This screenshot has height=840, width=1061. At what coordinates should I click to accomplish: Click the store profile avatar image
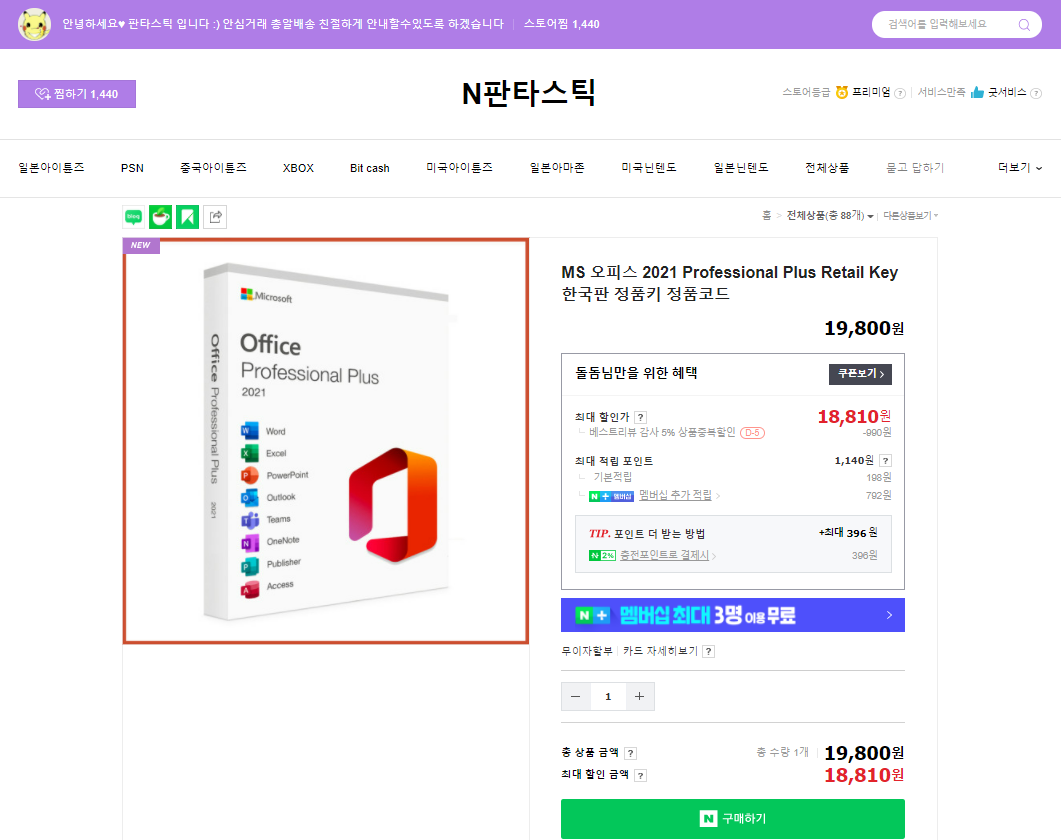[x=34, y=24]
